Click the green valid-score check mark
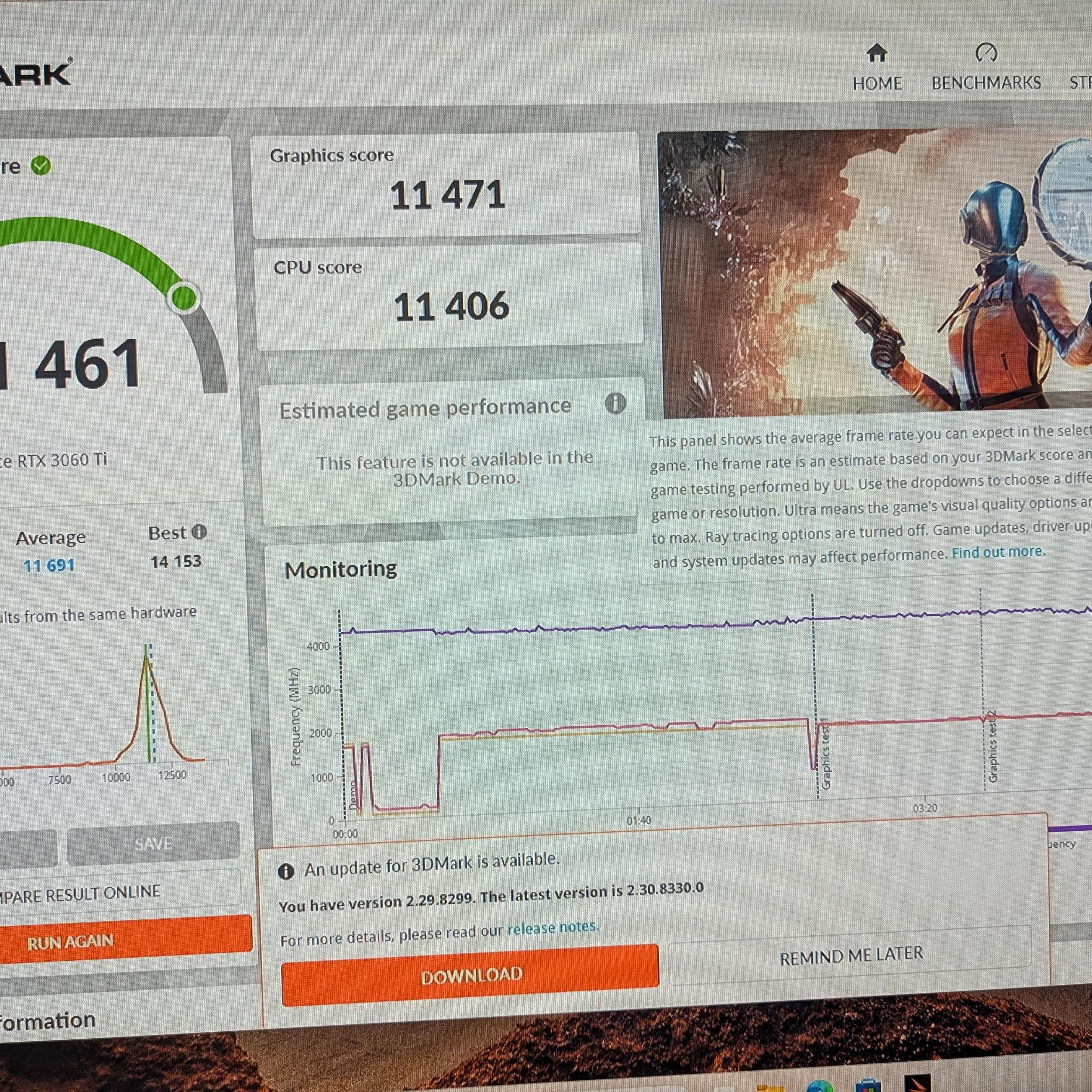The width and height of the screenshot is (1092, 1092). (41, 166)
